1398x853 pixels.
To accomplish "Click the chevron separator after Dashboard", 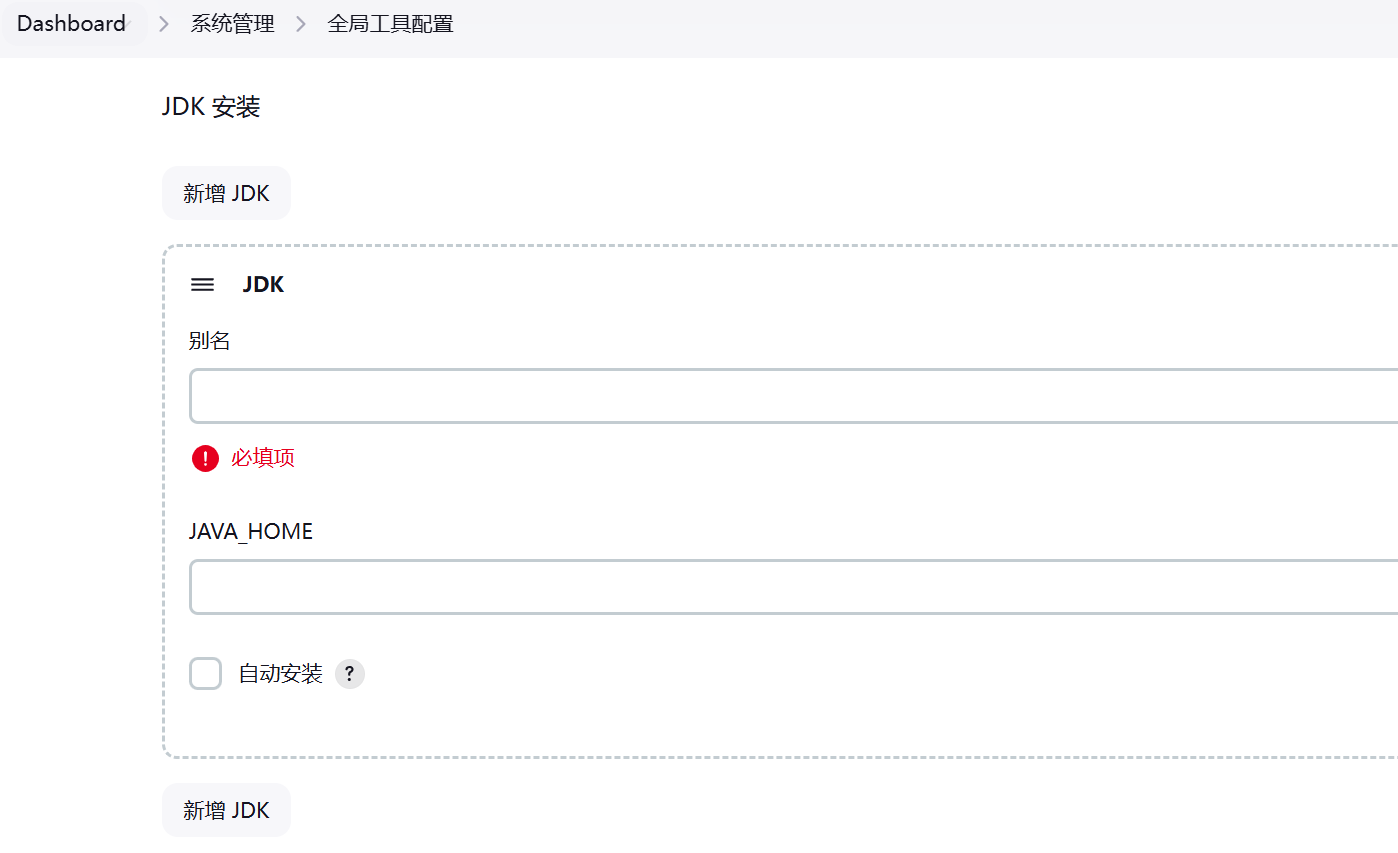I will point(164,24).
